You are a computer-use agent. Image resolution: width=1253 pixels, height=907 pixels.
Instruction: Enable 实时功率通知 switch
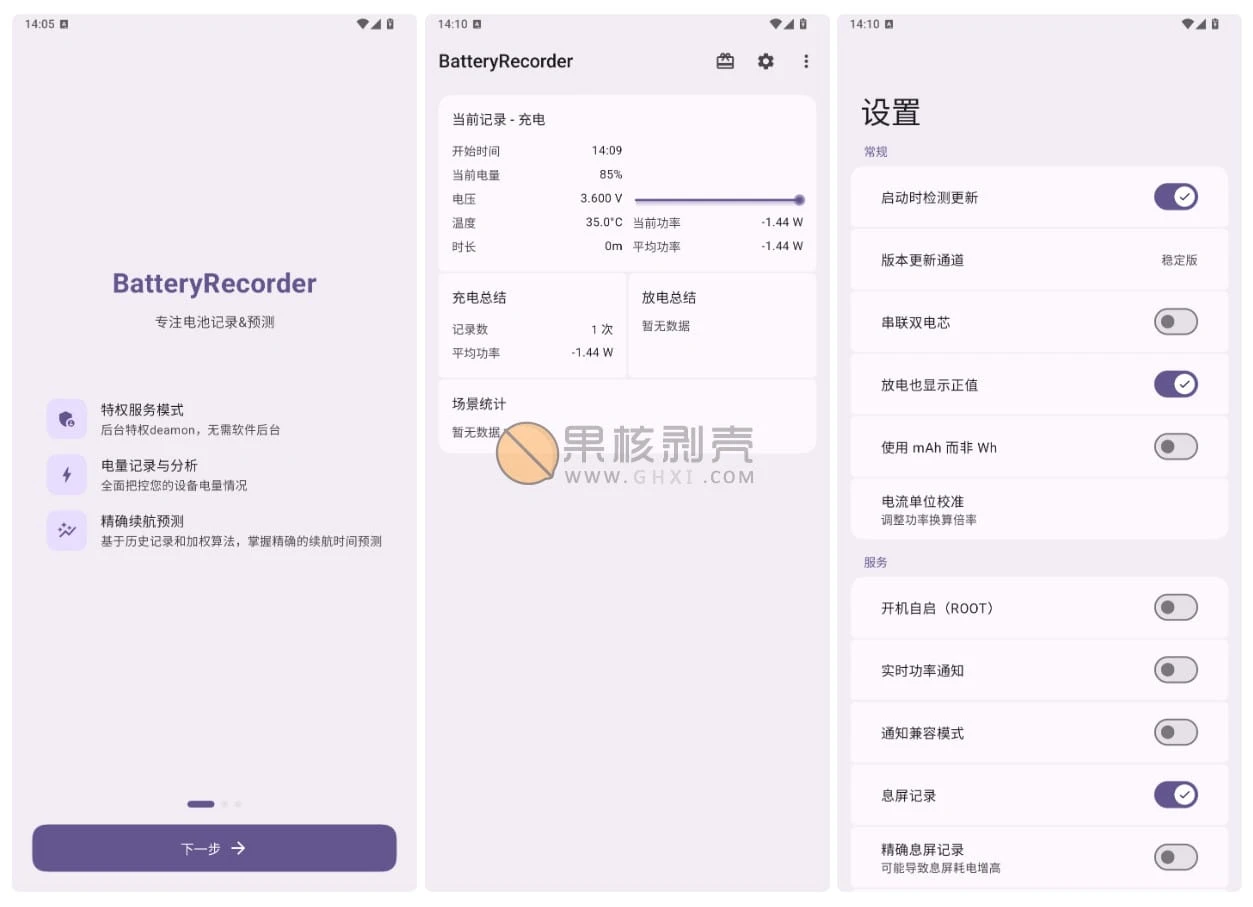(x=1176, y=670)
